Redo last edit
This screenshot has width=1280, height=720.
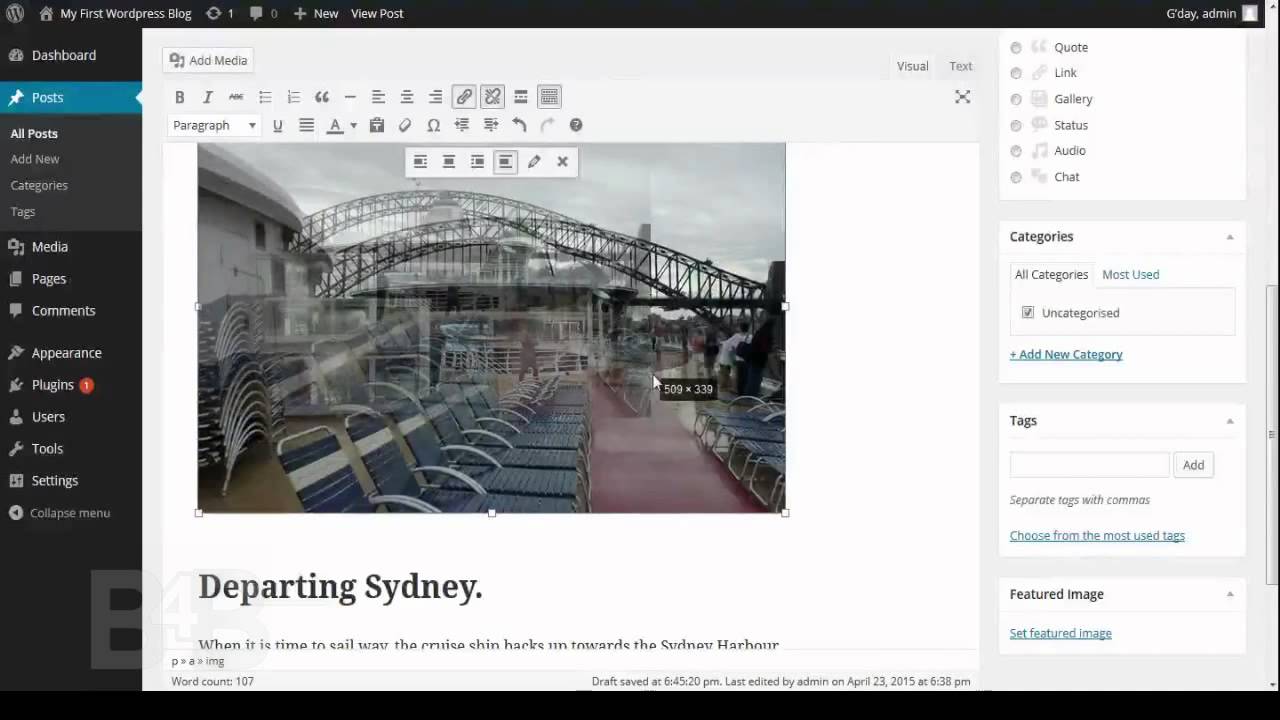(x=547, y=125)
